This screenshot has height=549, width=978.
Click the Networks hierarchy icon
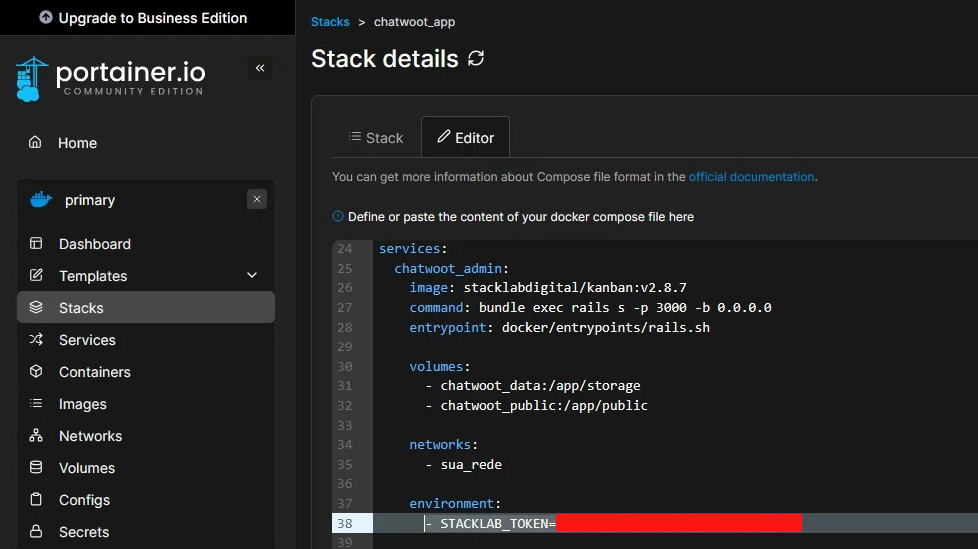click(x=36, y=436)
